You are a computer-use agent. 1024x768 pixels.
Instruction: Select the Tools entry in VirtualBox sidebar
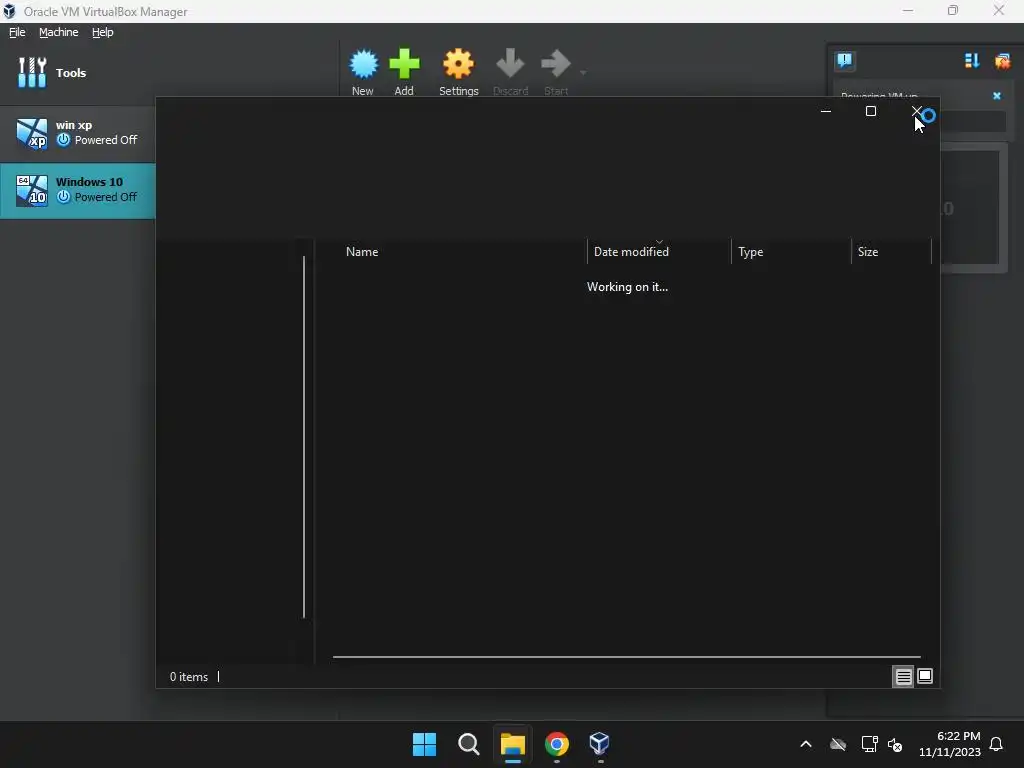(x=52, y=72)
